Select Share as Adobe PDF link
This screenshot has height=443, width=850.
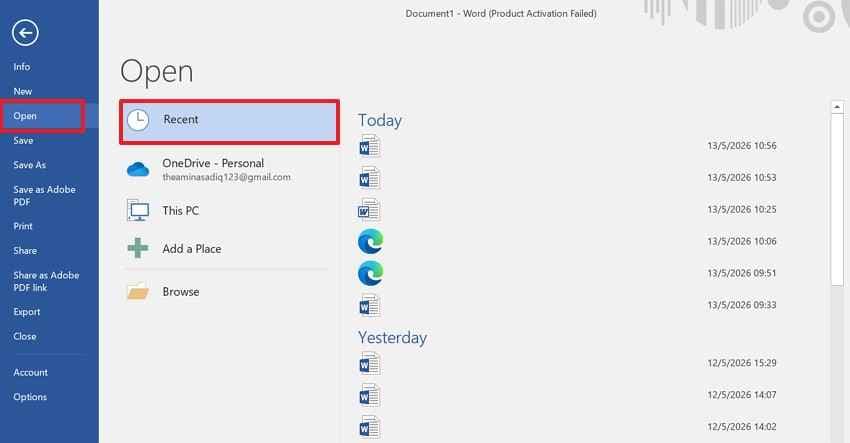pyautogui.click(x=46, y=281)
